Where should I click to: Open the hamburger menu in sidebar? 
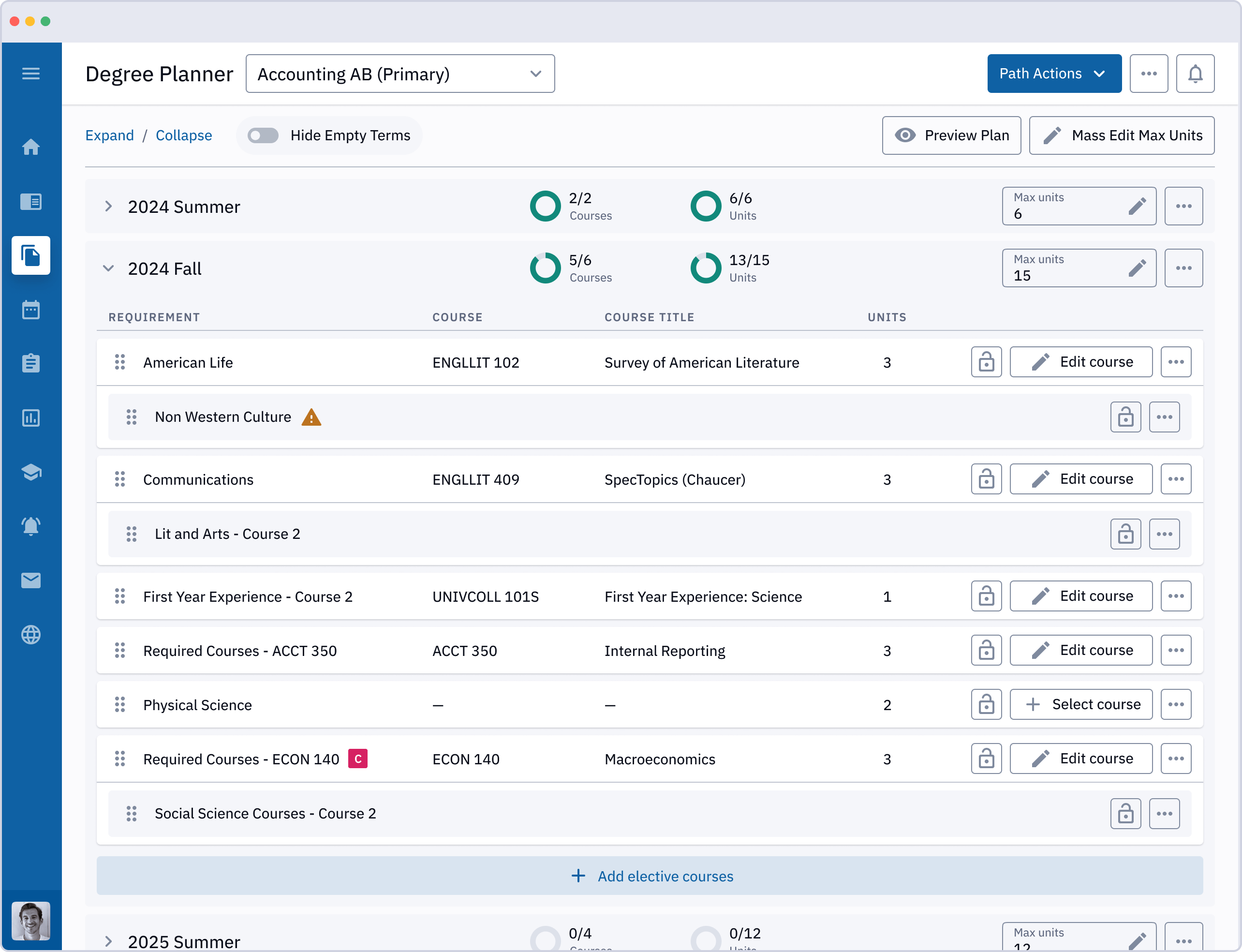click(x=30, y=74)
